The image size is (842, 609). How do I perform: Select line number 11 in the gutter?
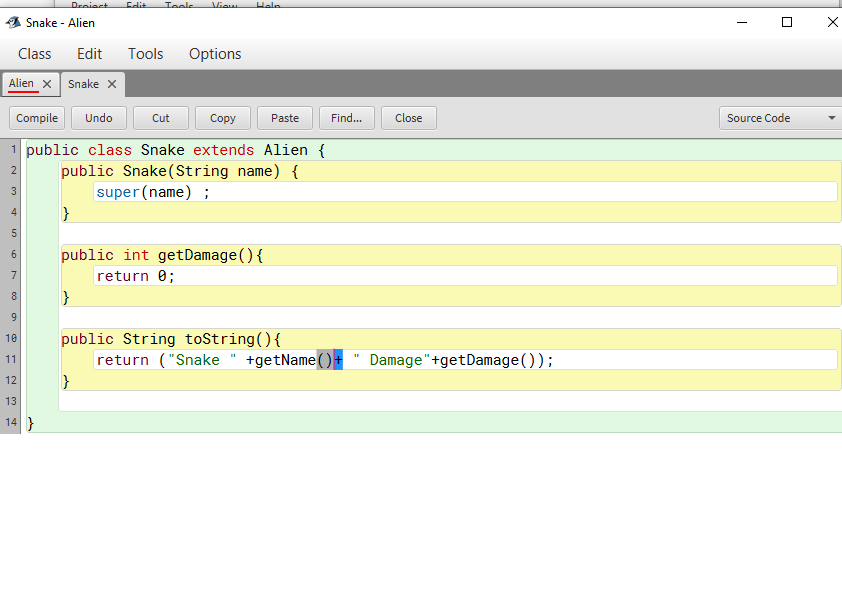10,360
